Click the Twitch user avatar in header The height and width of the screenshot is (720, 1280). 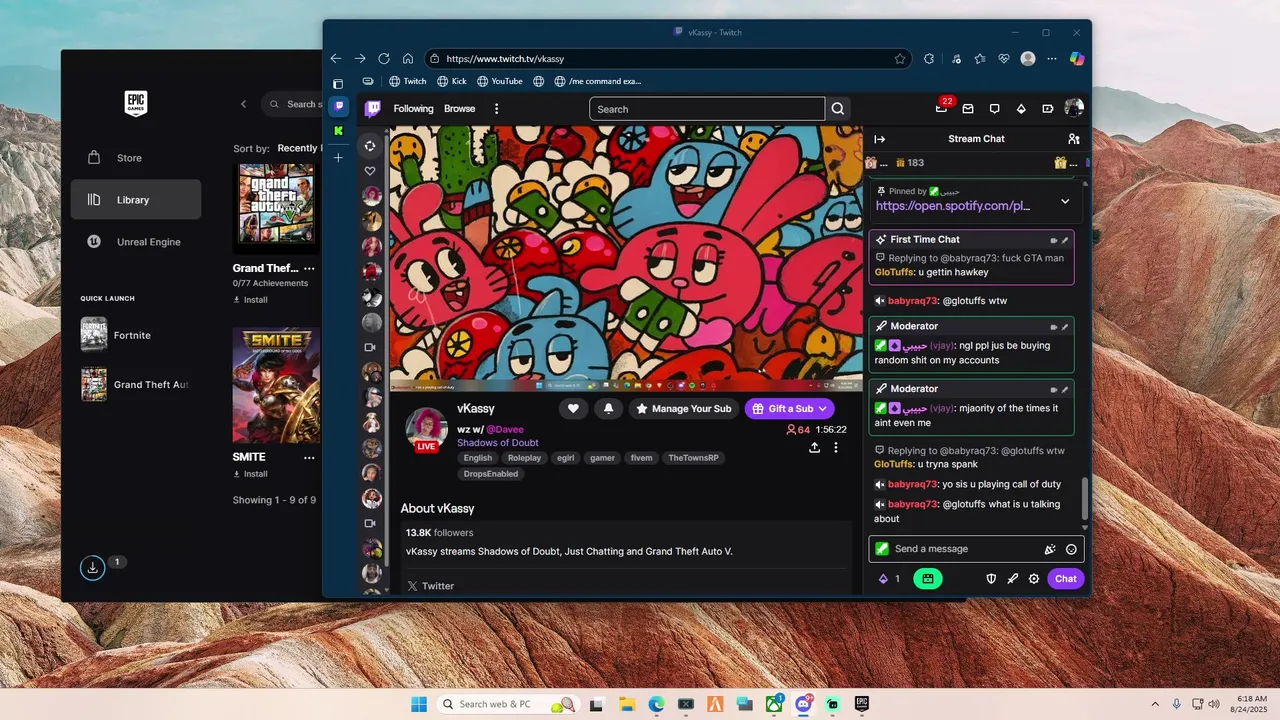point(1074,108)
